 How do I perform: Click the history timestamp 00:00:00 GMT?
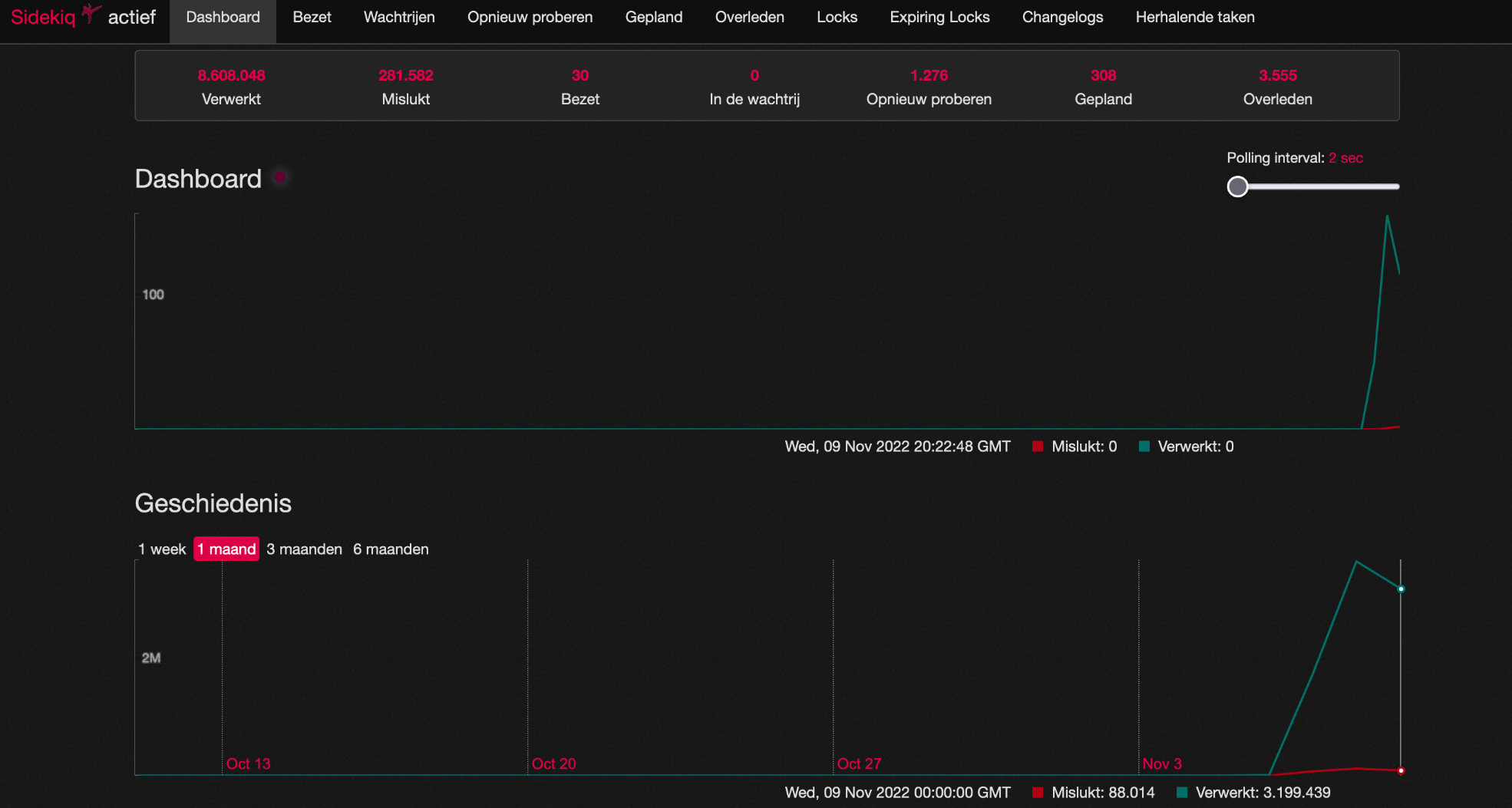pos(897,793)
